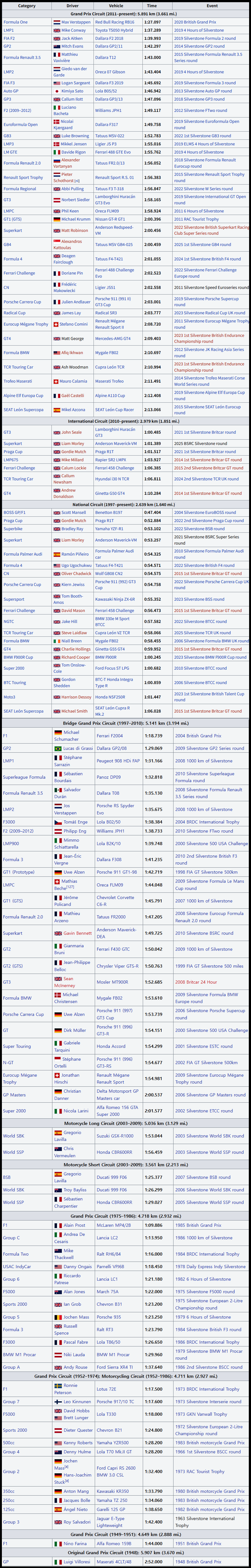Viewport: 251px width, 1568px height.
Task: Click the Spanish flag beside Ramón Piñeiro
Action: click(x=57, y=555)
